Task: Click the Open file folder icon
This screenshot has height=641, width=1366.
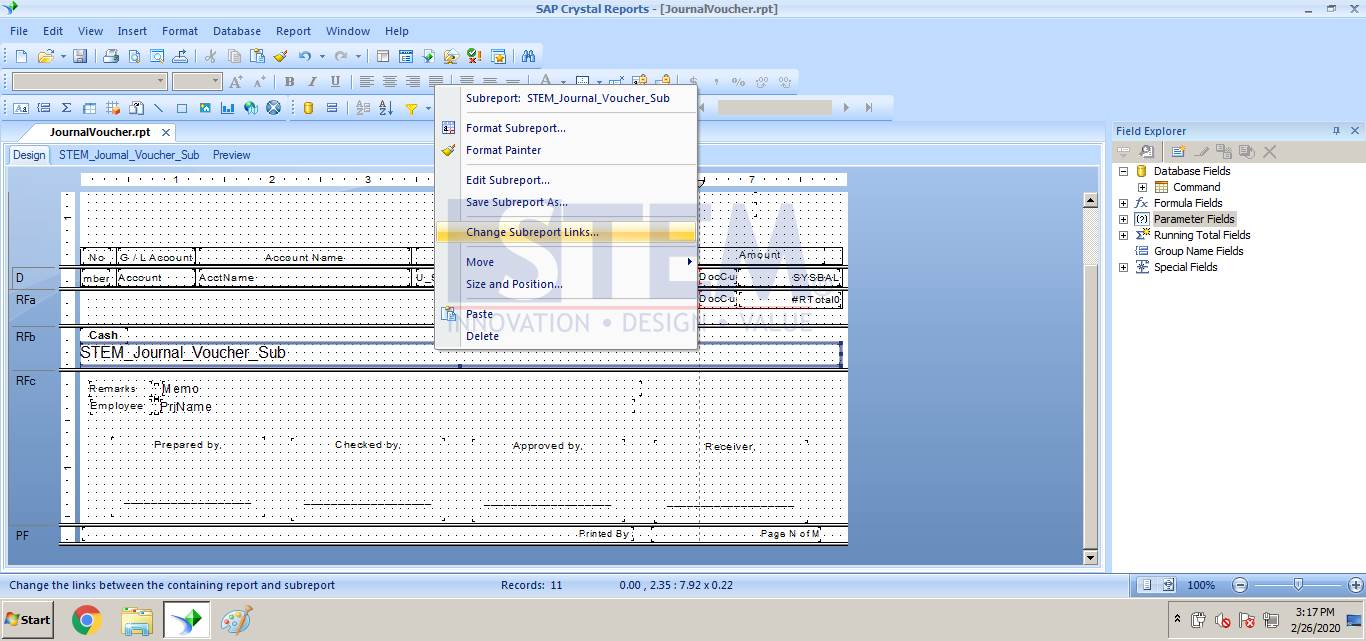Action: click(45, 57)
